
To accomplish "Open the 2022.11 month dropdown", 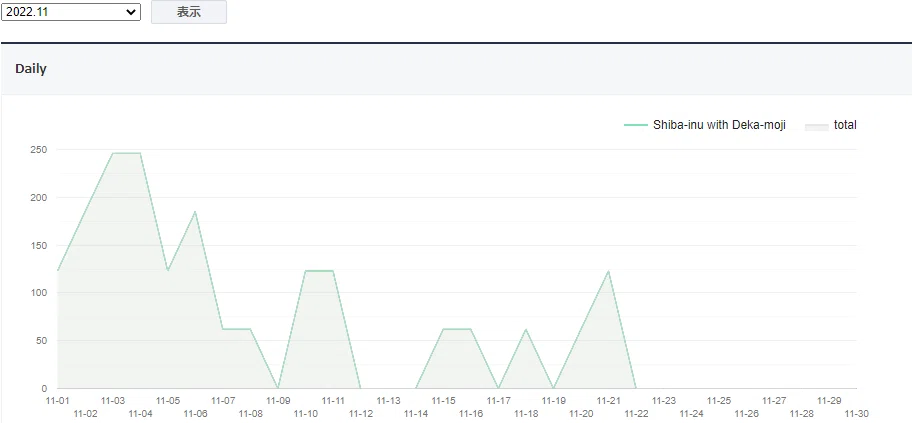I will [x=71, y=12].
